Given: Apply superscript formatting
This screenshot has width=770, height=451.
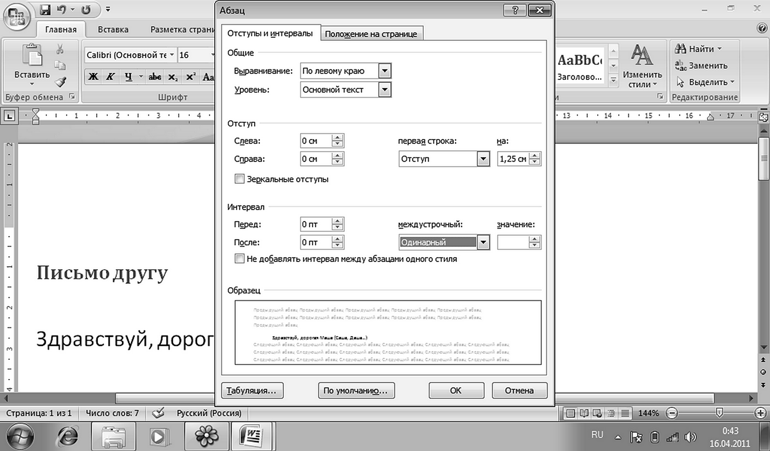Looking at the screenshot, I should coord(191,77).
